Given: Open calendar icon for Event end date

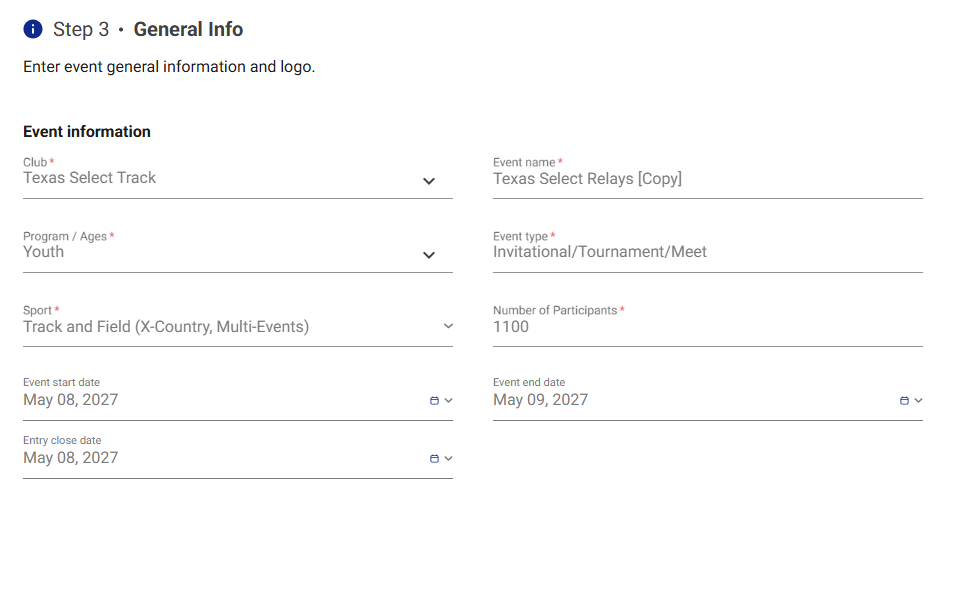Looking at the screenshot, I should pyautogui.click(x=904, y=400).
